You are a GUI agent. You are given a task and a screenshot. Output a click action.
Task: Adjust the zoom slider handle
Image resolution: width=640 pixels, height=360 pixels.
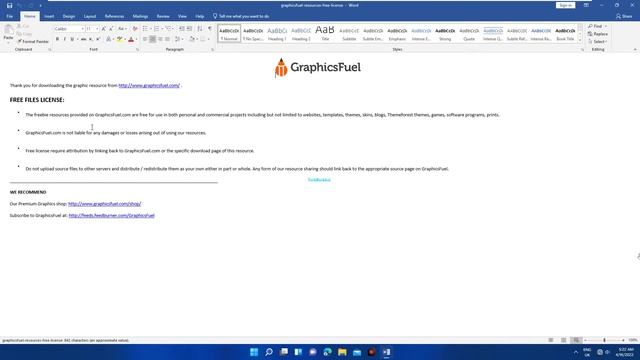coord(604,340)
